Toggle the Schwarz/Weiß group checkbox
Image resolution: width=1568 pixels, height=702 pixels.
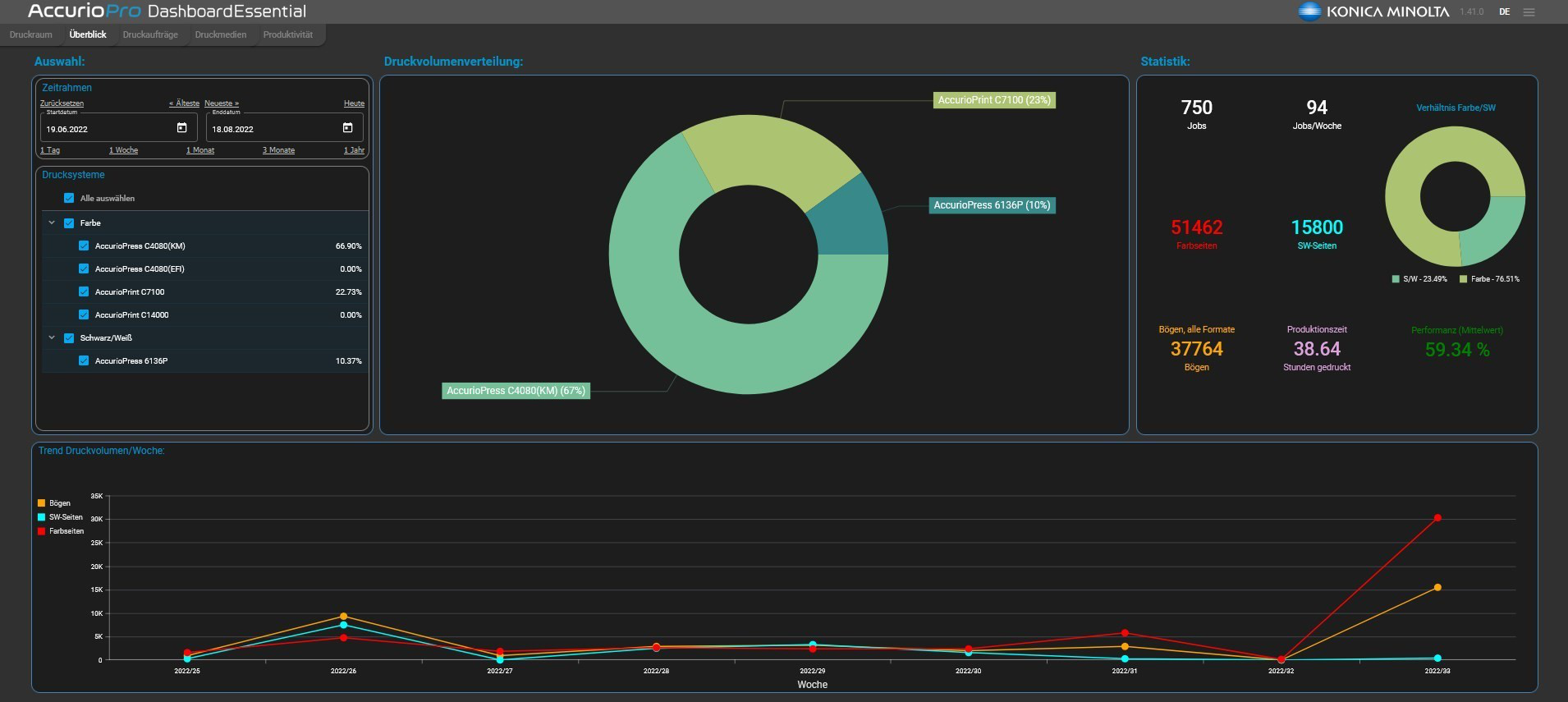(x=69, y=337)
